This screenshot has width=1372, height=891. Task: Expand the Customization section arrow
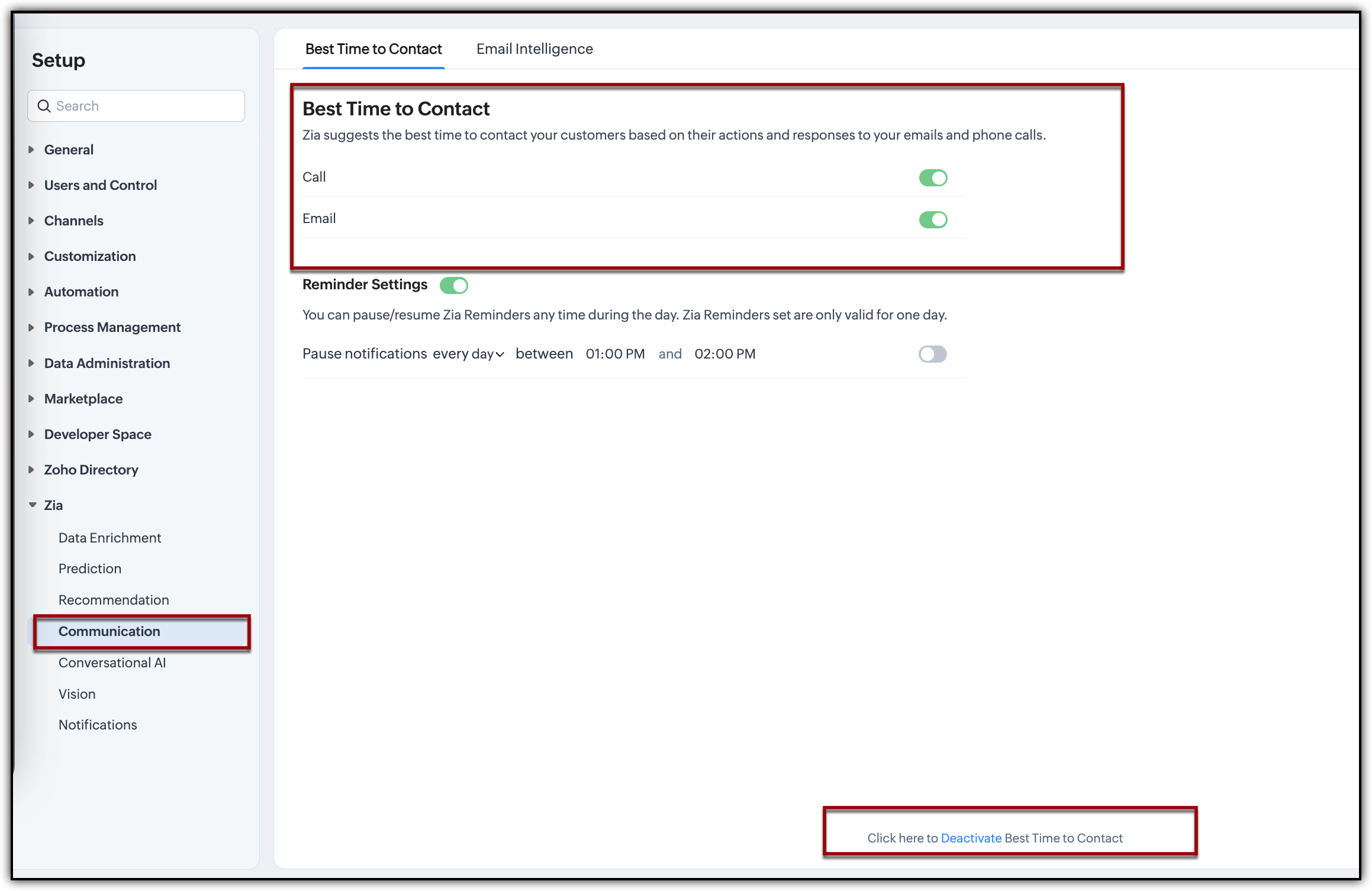coord(31,256)
